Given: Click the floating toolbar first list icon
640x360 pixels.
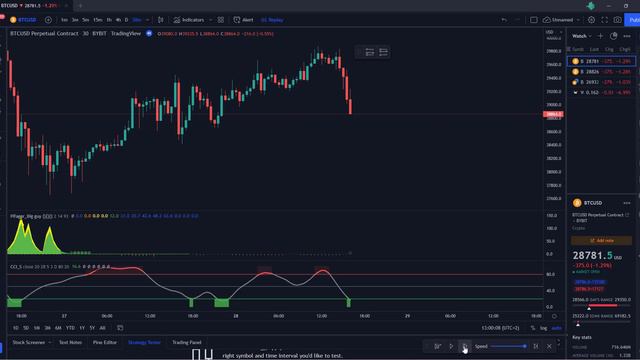Looking at the screenshot, I should [x=370, y=52].
